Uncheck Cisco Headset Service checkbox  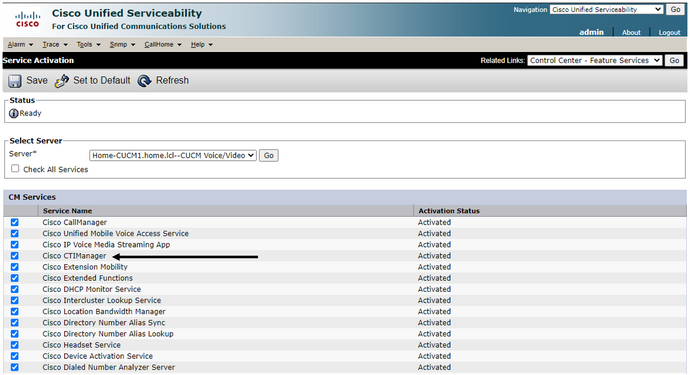point(15,345)
